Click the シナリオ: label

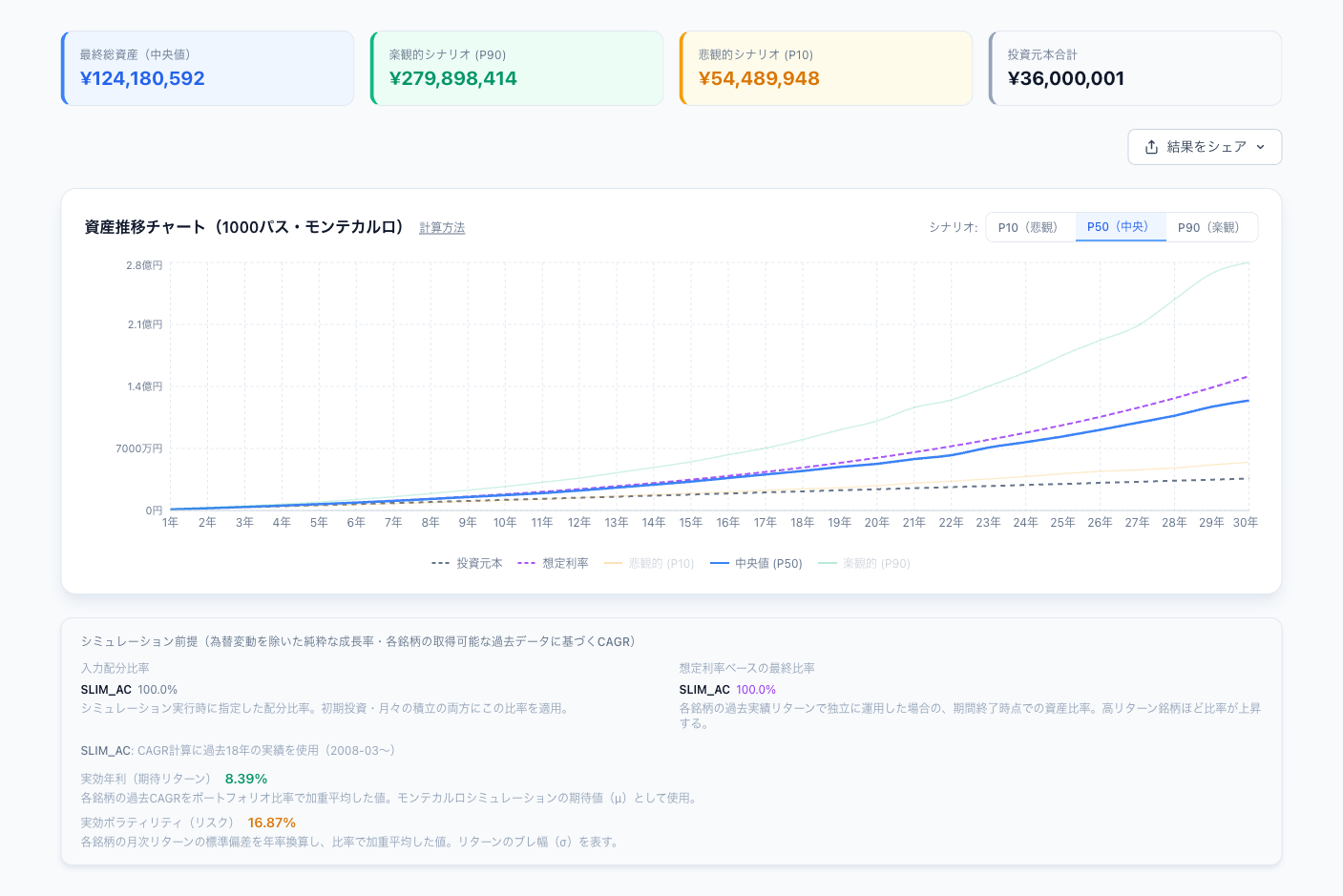(954, 227)
